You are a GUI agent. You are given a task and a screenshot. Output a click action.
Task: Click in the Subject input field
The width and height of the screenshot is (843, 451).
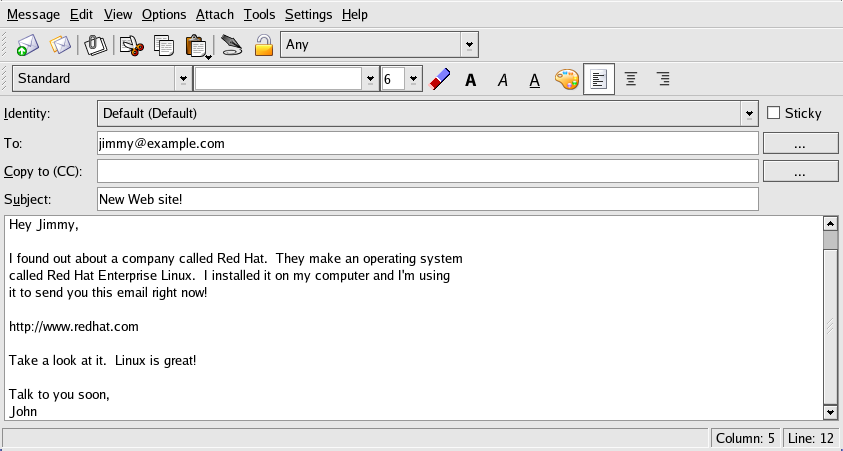click(x=427, y=199)
